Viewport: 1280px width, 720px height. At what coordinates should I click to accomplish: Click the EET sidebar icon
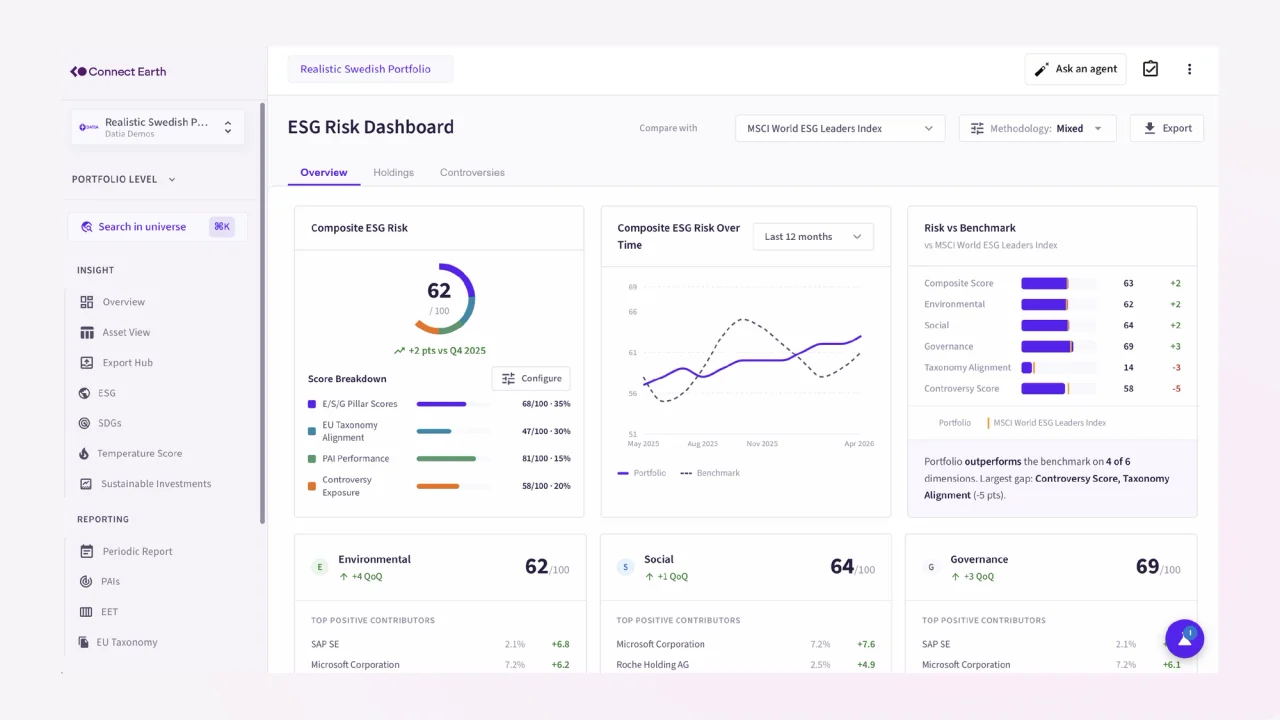click(x=86, y=612)
